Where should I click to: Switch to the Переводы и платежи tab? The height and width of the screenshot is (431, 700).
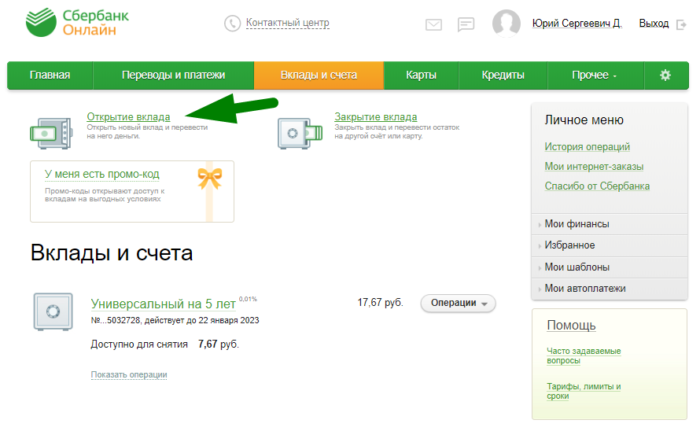(173, 75)
